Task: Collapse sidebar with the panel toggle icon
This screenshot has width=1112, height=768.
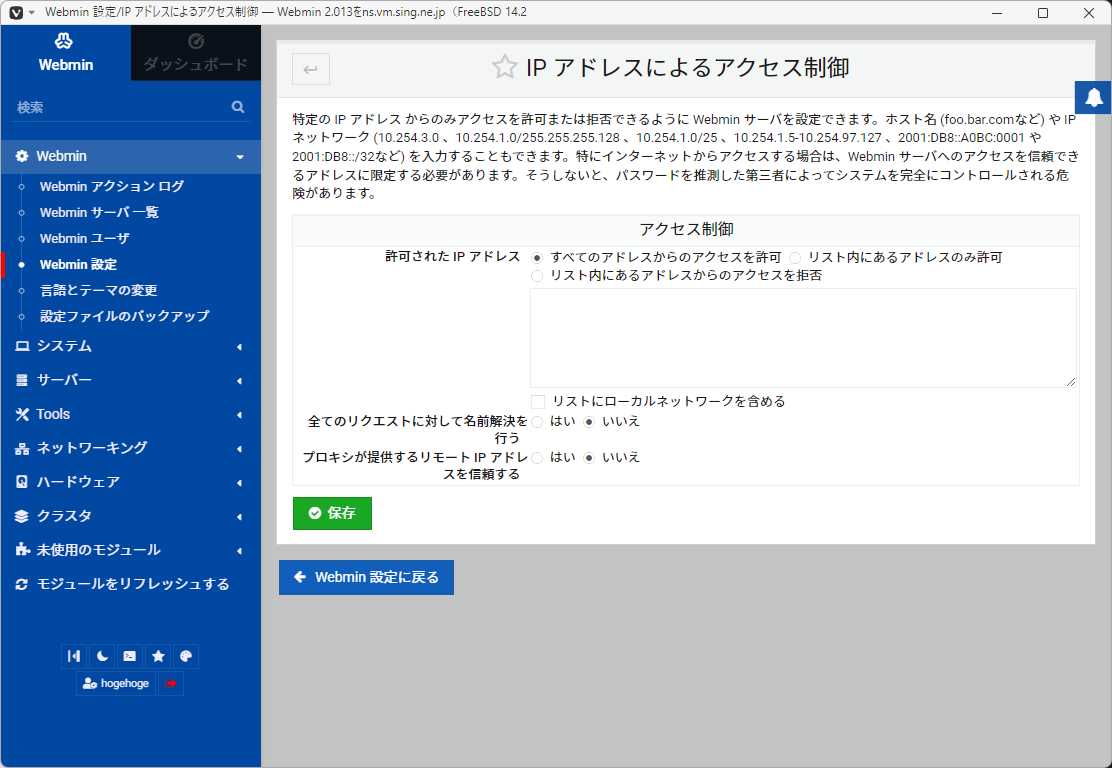Action: click(x=74, y=657)
